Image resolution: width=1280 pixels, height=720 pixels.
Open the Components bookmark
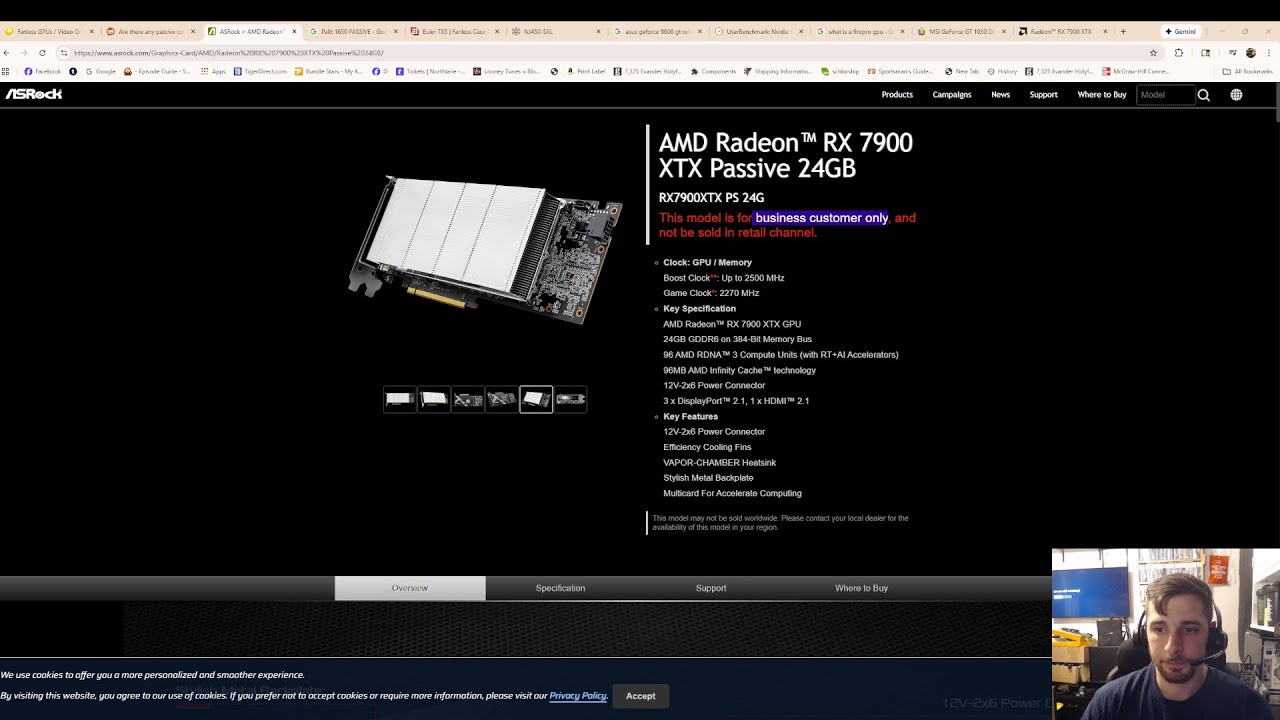click(x=713, y=71)
